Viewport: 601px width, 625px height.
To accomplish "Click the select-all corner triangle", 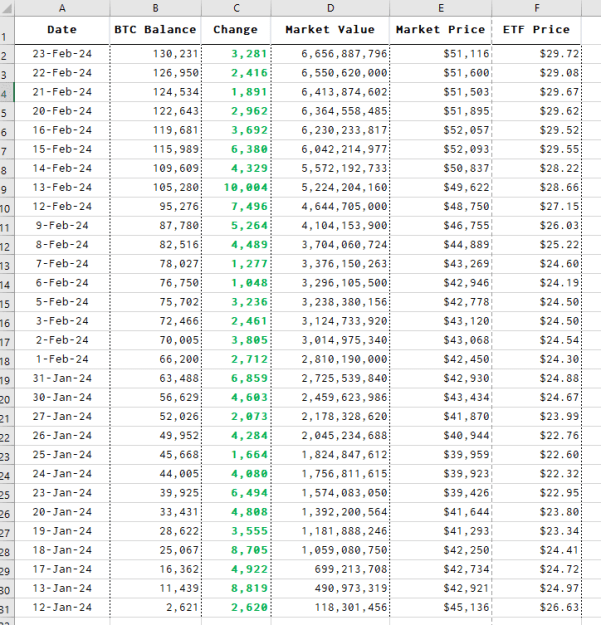I will [x=7, y=8].
